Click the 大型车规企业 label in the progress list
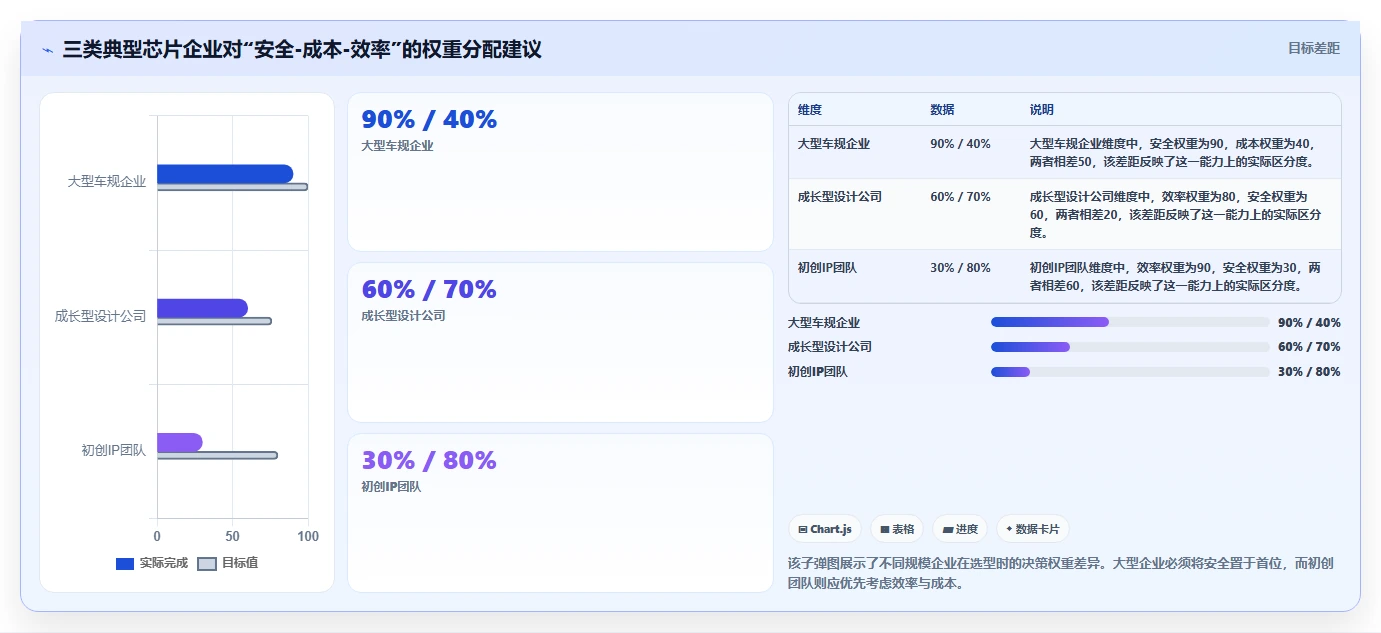The width and height of the screenshot is (1381, 633). (824, 323)
